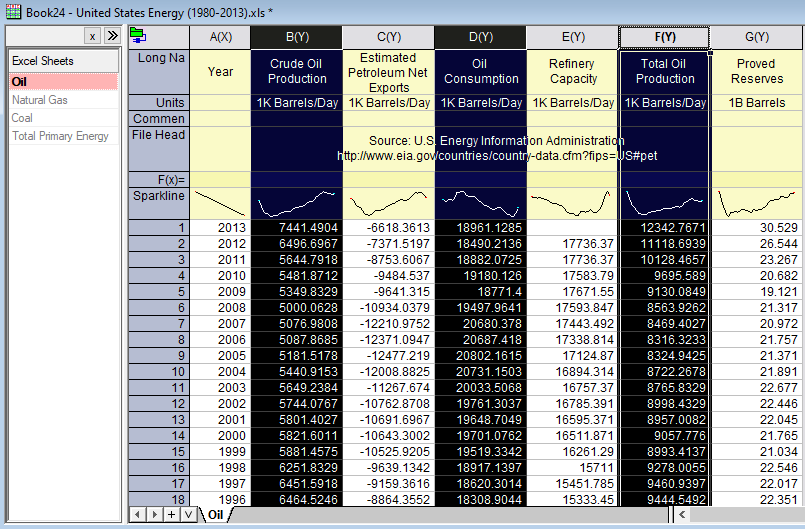Click cell value 15711
The width and height of the screenshot is (805, 529).
point(573,467)
